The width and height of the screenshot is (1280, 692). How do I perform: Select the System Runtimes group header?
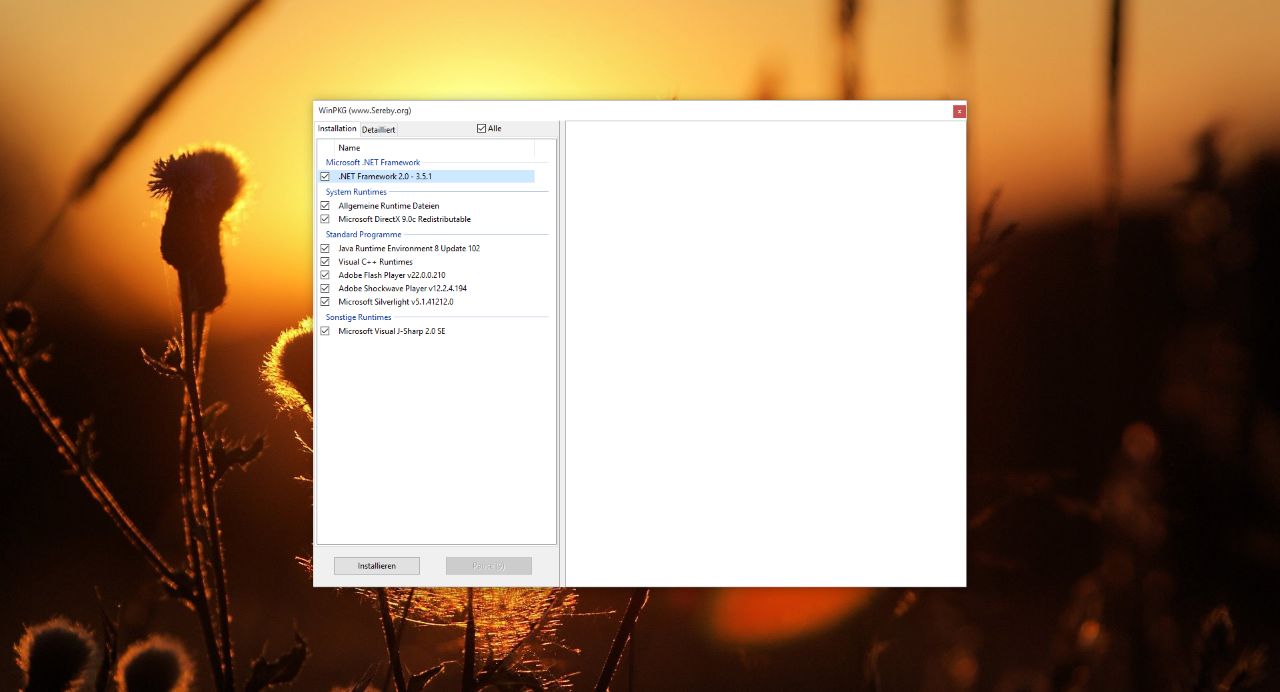356,192
